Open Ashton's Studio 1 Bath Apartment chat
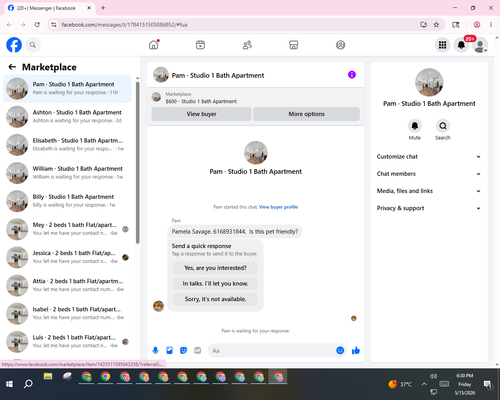Image resolution: width=500 pixels, height=400 pixels. (x=67, y=116)
